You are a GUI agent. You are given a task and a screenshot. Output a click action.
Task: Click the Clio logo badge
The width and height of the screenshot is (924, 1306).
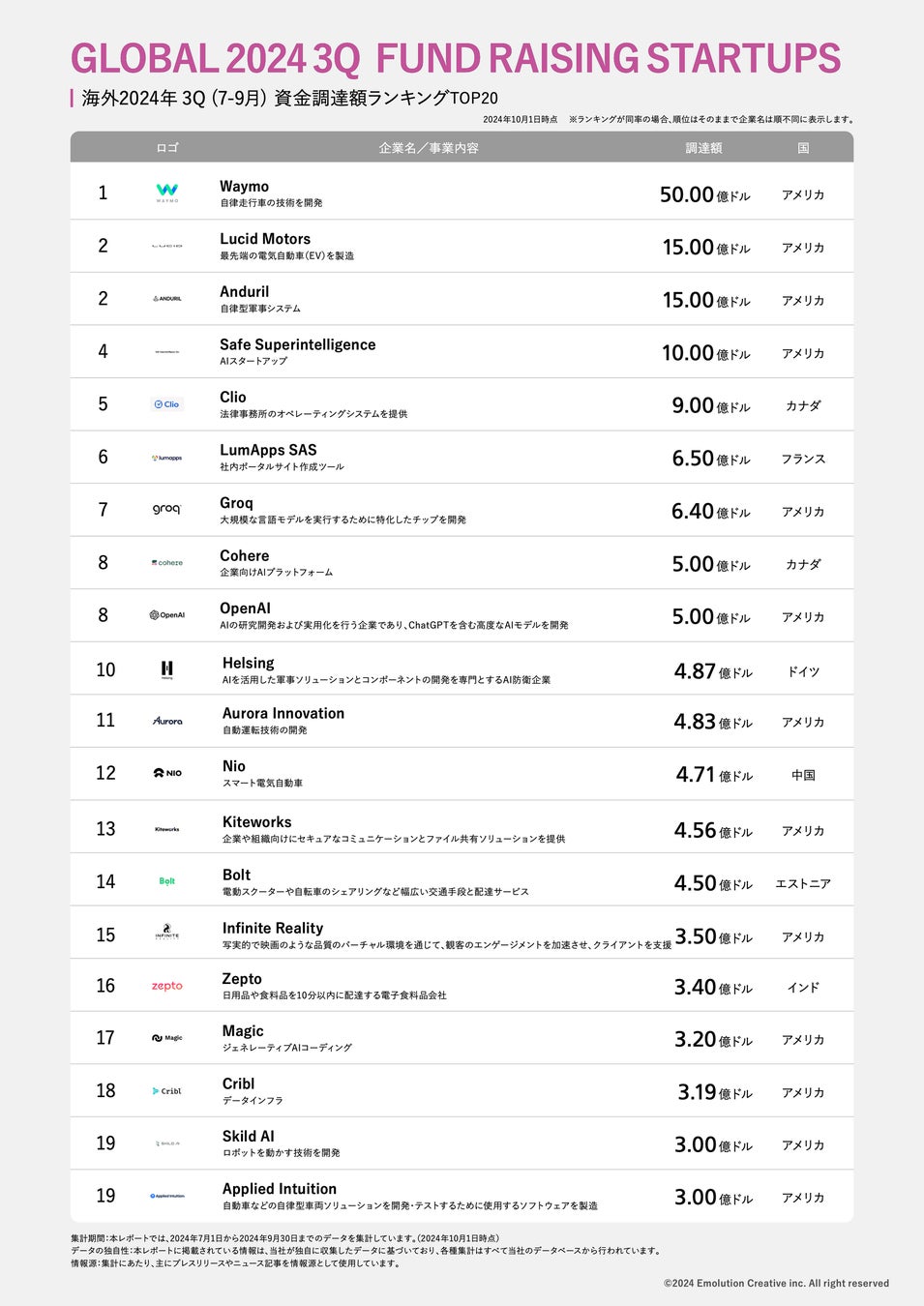point(167,404)
